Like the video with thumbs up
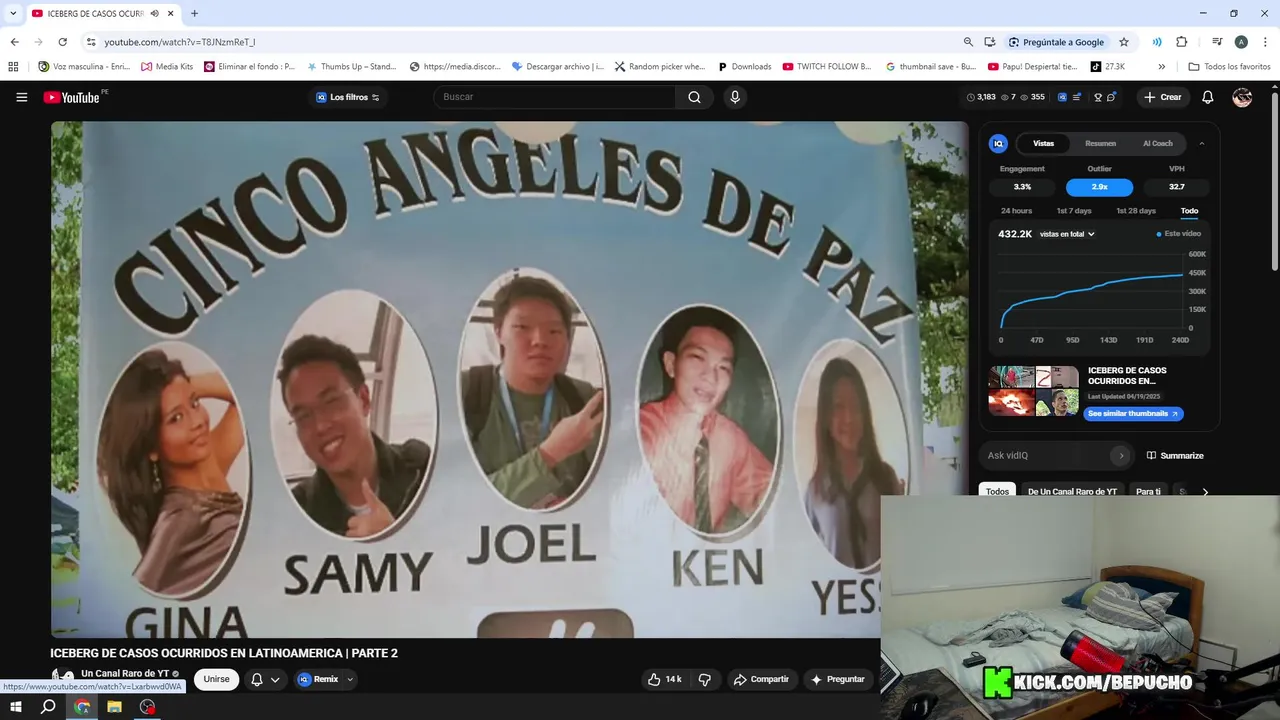1280x720 pixels. click(x=665, y=679)
